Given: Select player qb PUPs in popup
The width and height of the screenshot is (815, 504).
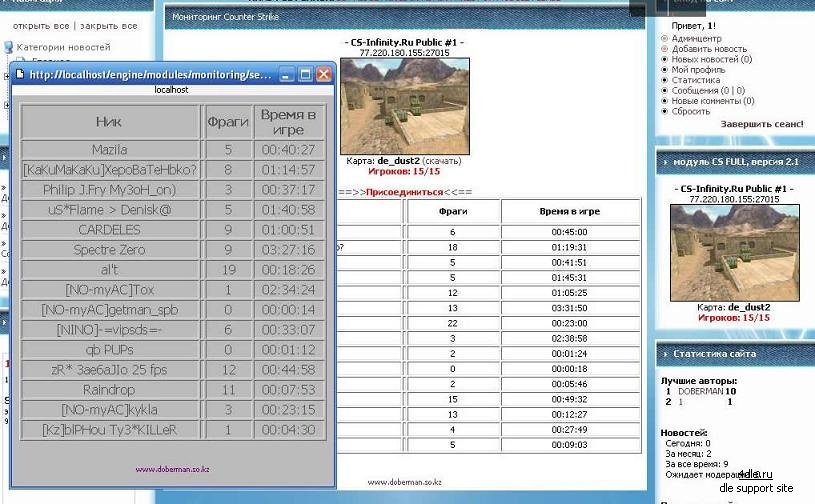Looking at the screenshot, I should (x=109, y=350).
